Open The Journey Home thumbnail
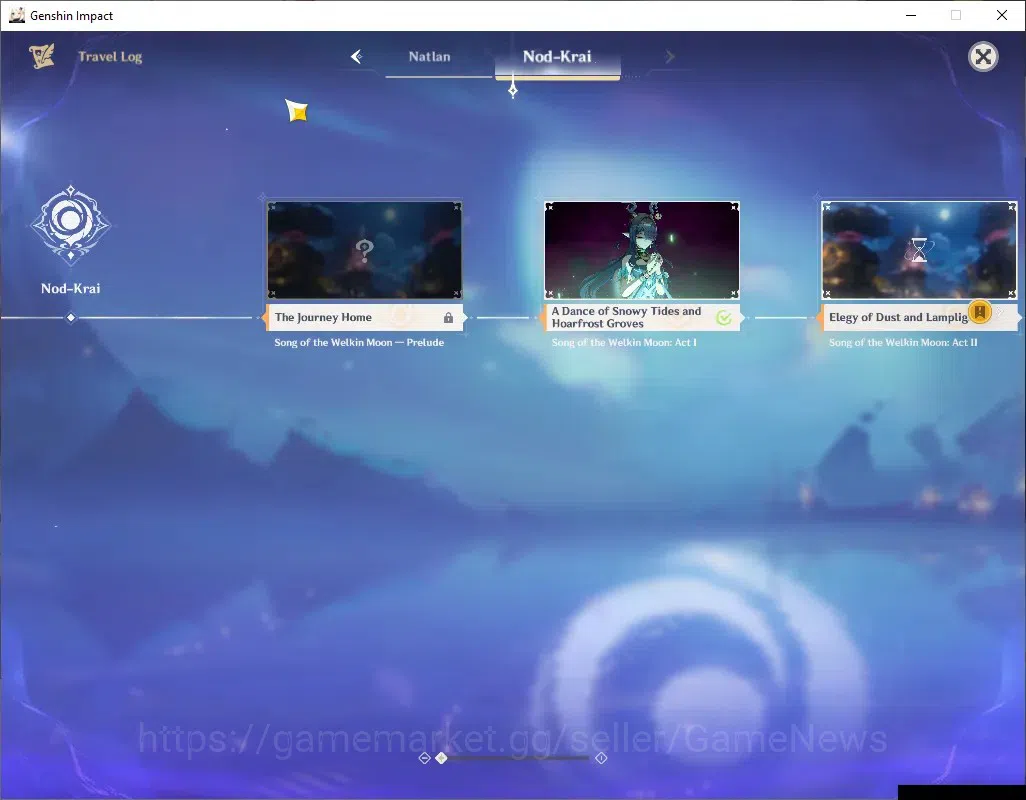1026x800 pixels. point(364,250)
